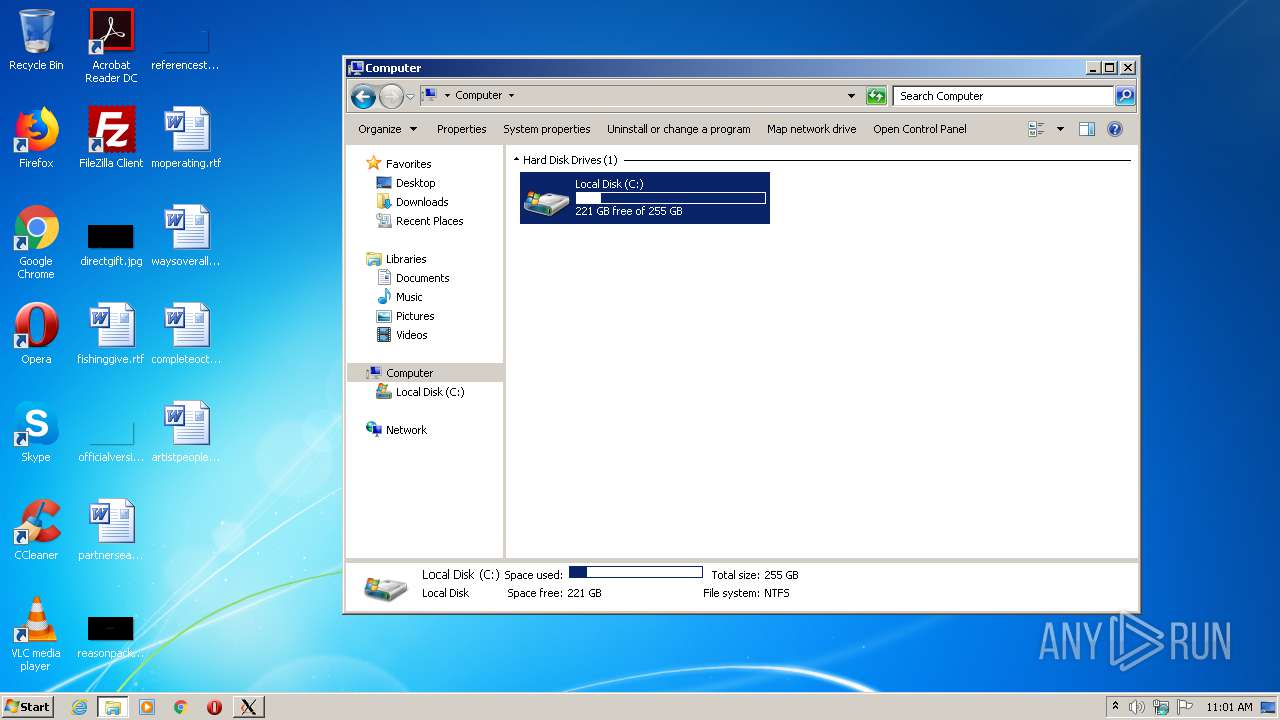Focus the Search Computer field
Image resolution: width=1280 pixels, height=720 pixels.
[1003, 96]
